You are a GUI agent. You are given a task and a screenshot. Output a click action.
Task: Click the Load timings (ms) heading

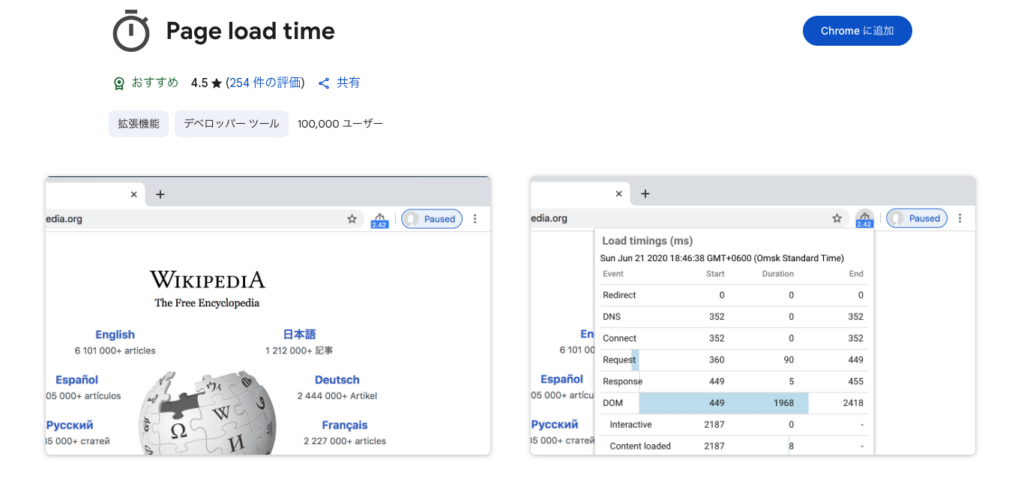click(x=647, y=241)
